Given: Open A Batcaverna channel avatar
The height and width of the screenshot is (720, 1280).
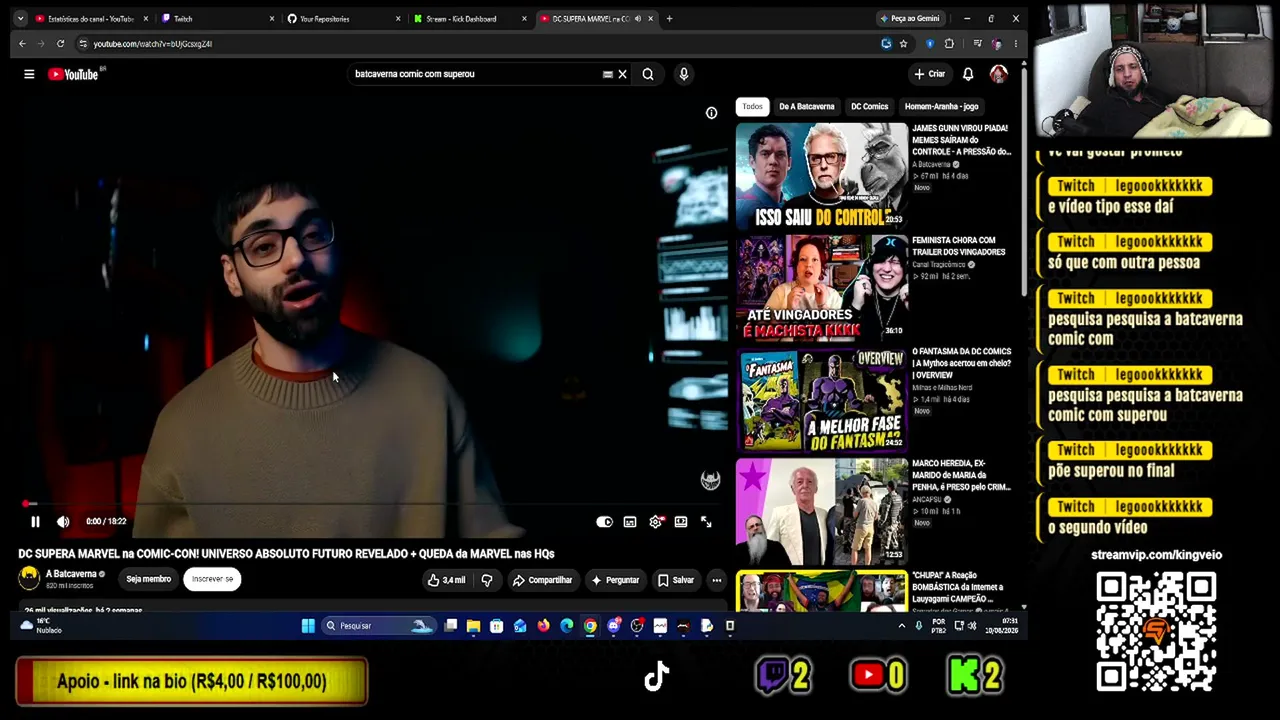Looking at the screenshot, I should [29, 578].
